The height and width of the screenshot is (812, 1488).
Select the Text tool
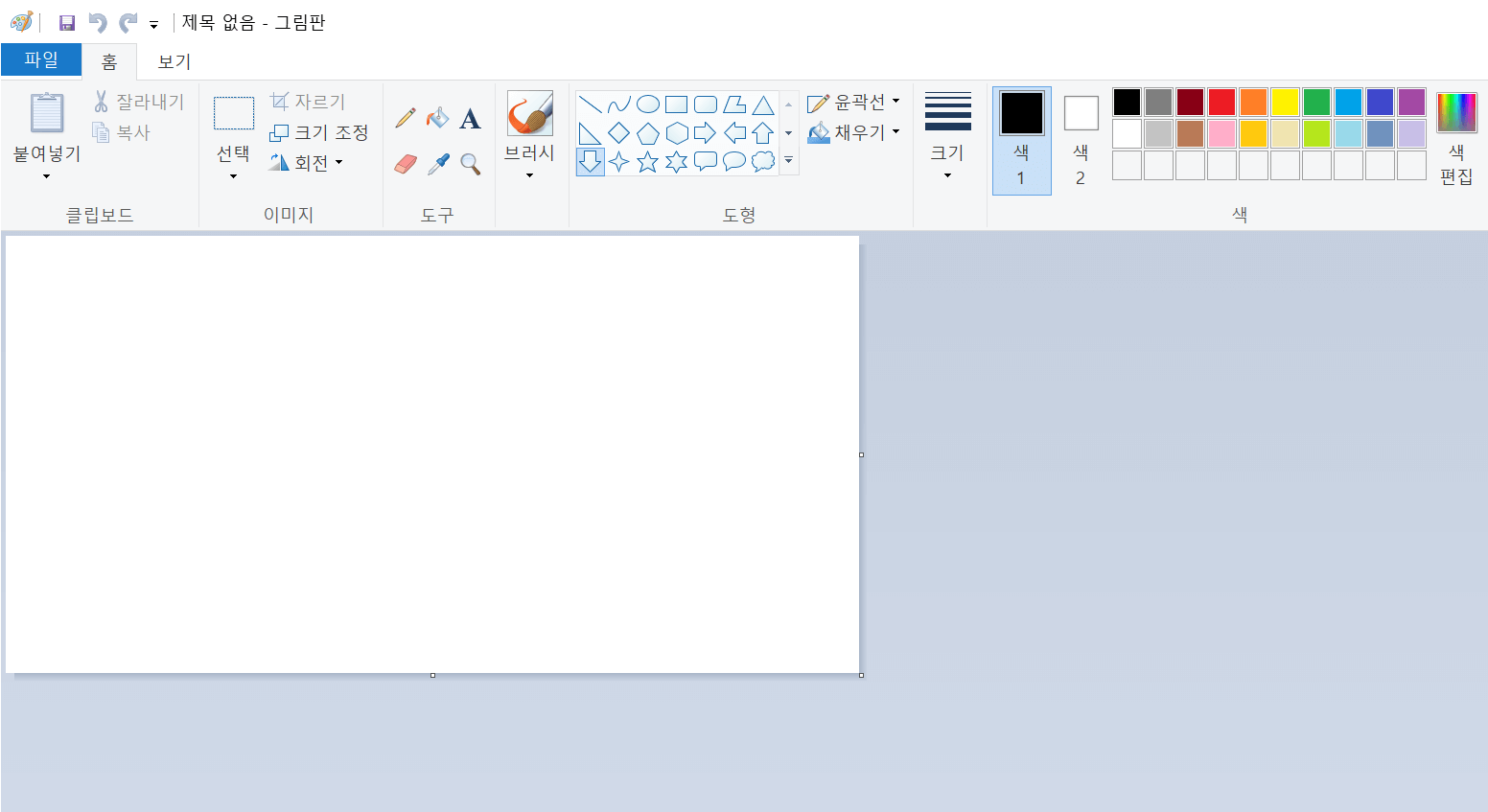(470, 119)
